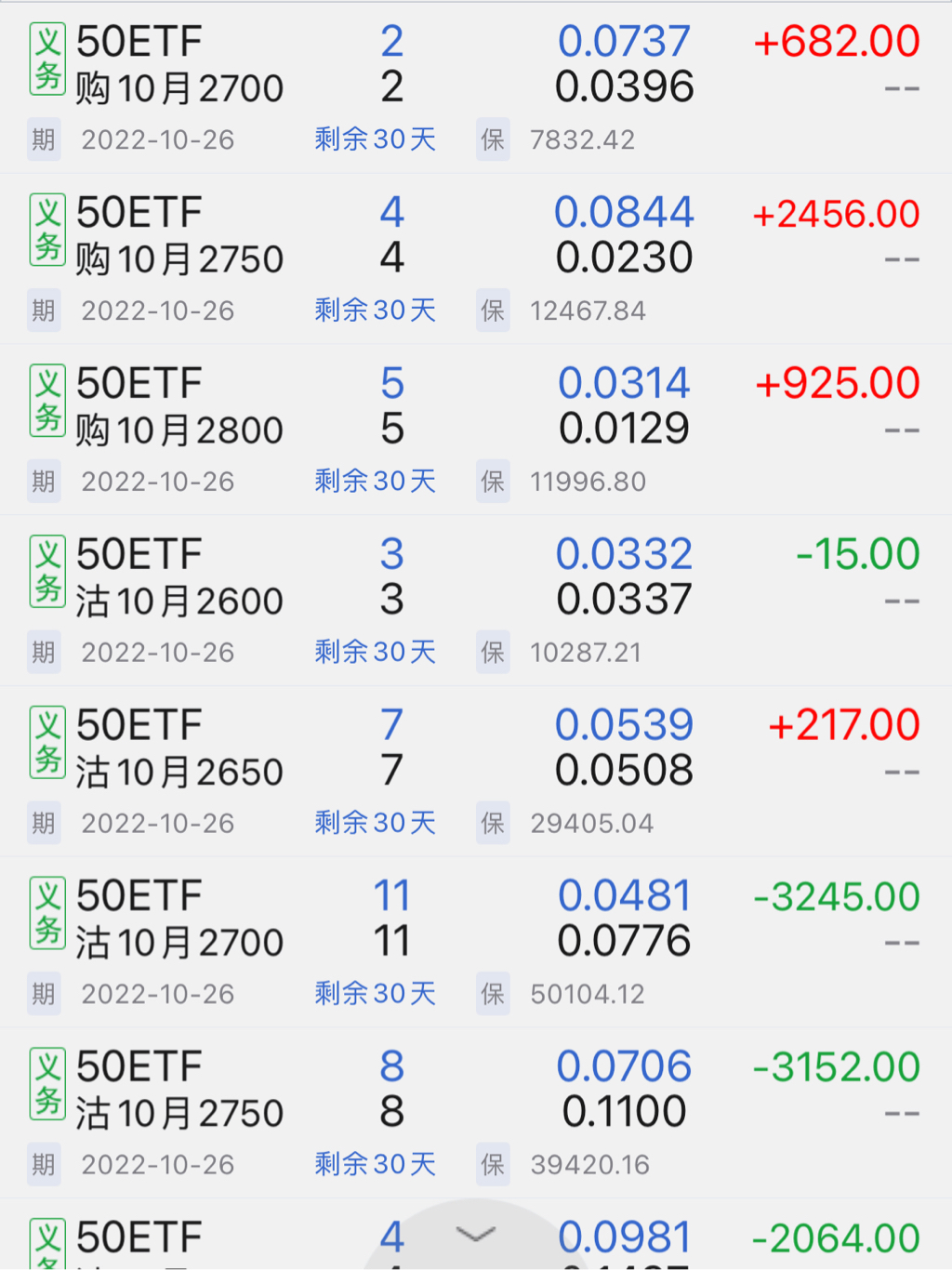Viewport: 952px width, 1270px height.
Task: Tap the 义务 badge beside 购10月2750
Action: tap(47, 230)
